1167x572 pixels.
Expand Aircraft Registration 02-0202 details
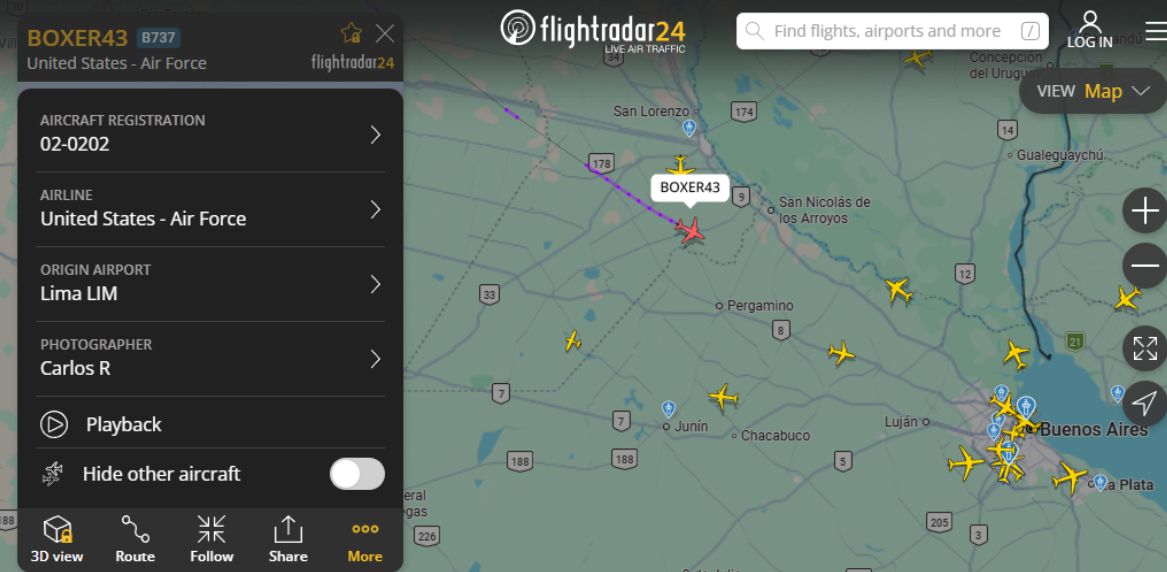tap(211, 135)
